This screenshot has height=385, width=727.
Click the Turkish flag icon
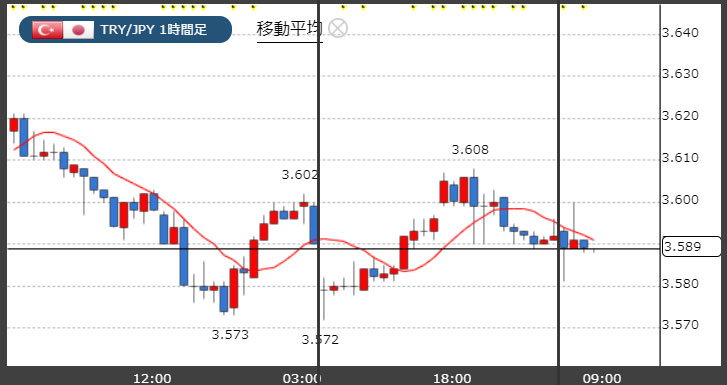pyautogui.click(x=47, y=30)
